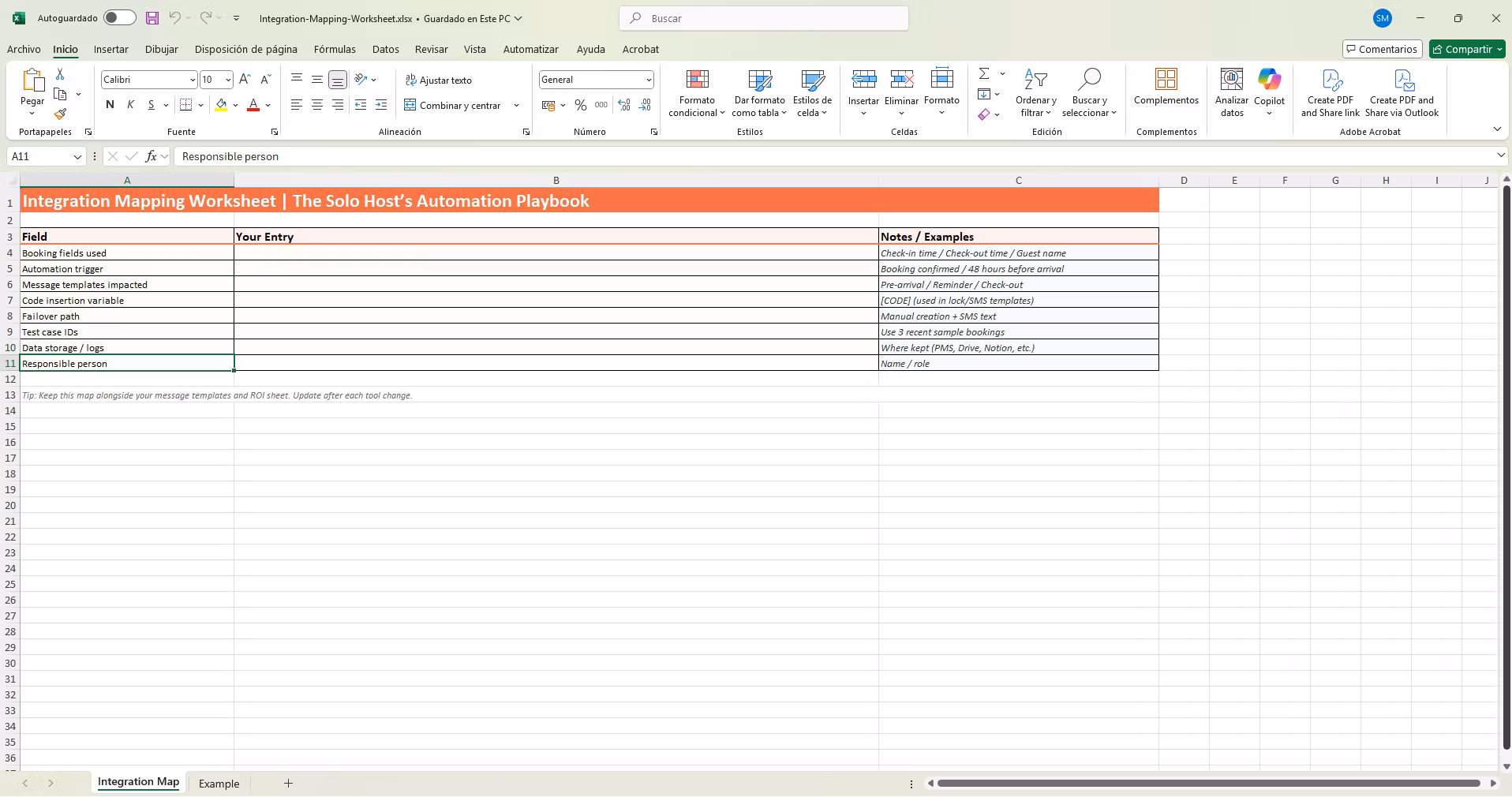Click the Format Painter brush icon
This screenshot has width=1512, height=797.
(x=60, y=114)
